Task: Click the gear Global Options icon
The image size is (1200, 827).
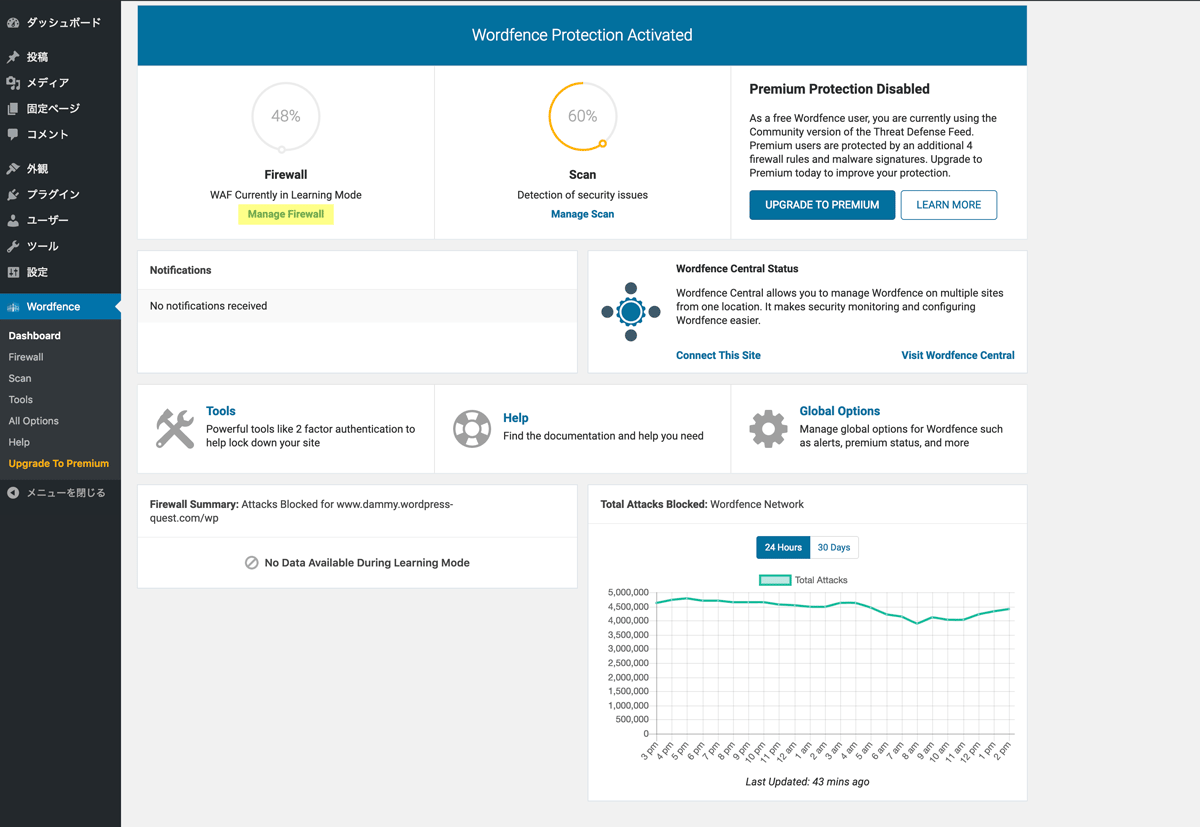Action: tap(768, 428)
